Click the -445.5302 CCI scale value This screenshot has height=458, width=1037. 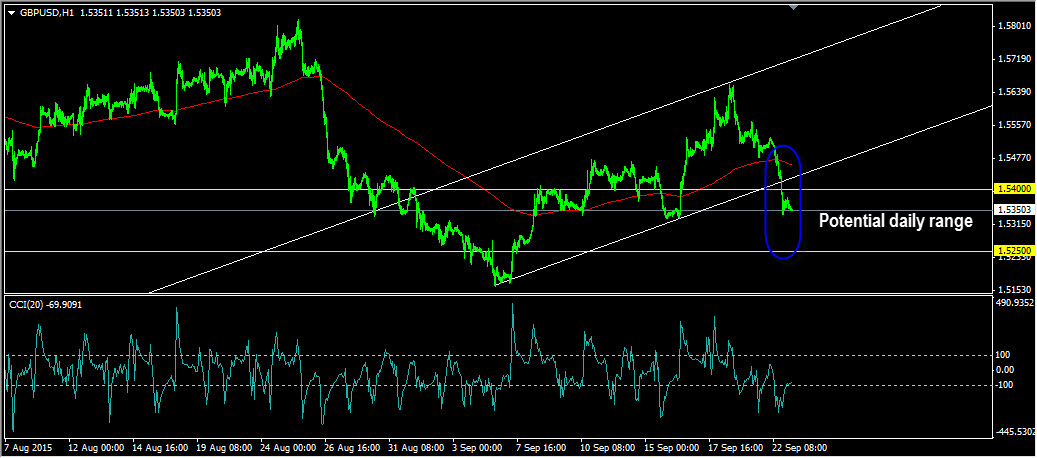click(1015, 431)
